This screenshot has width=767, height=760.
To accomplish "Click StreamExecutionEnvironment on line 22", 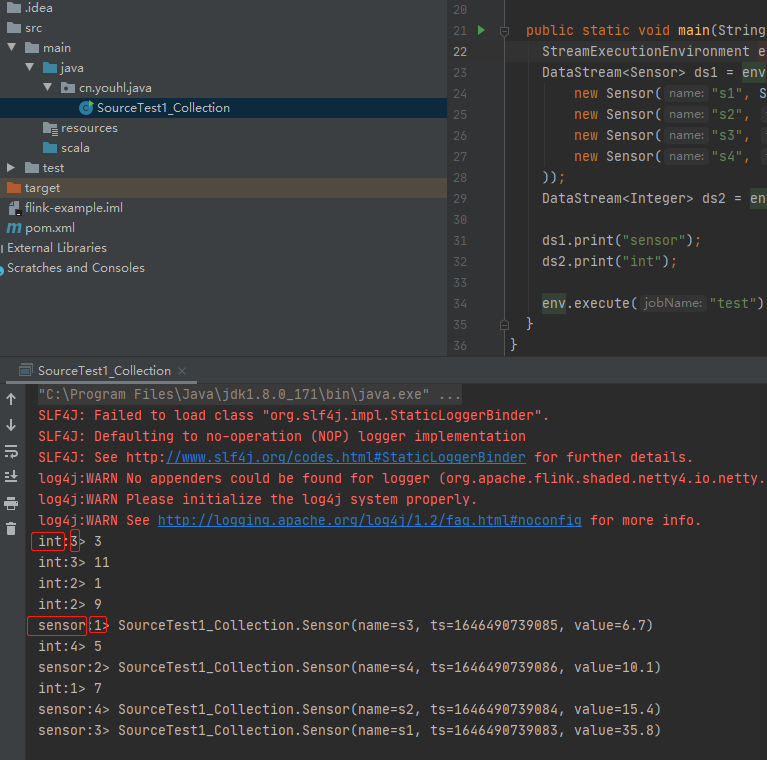I will click(645, 51).
